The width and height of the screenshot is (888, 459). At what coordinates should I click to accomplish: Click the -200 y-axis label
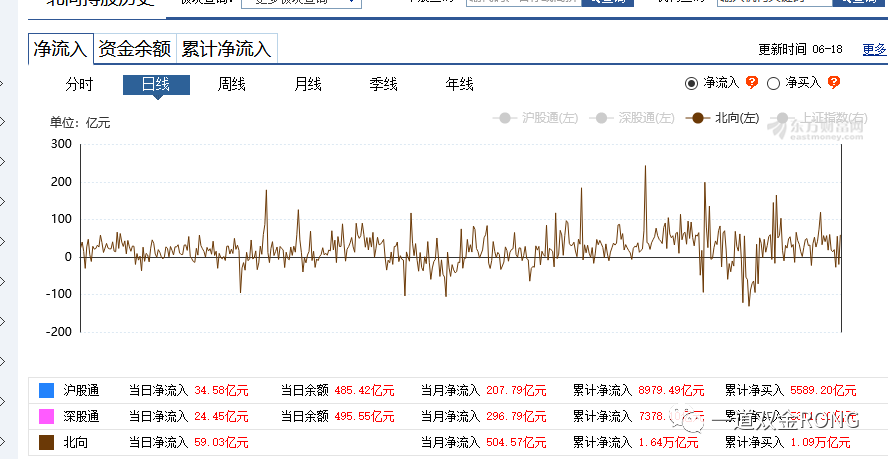[59, 332]
